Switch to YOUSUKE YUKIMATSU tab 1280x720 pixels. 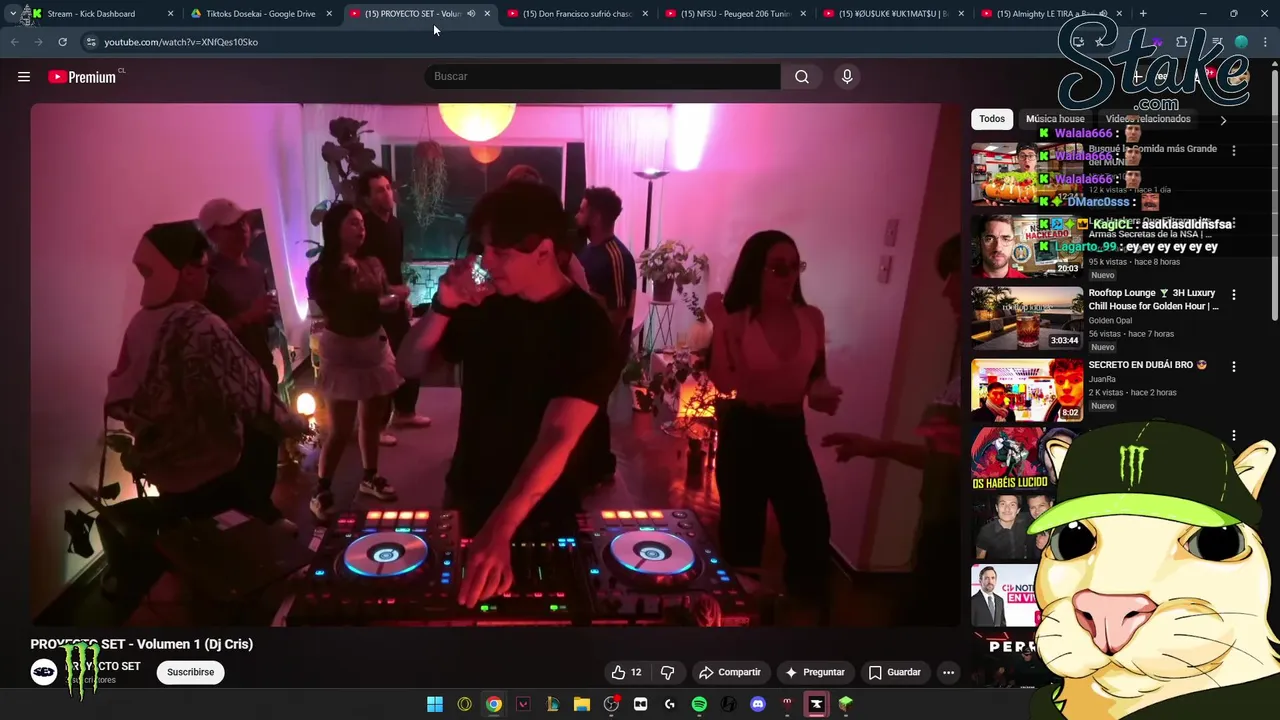click(893, 14)
